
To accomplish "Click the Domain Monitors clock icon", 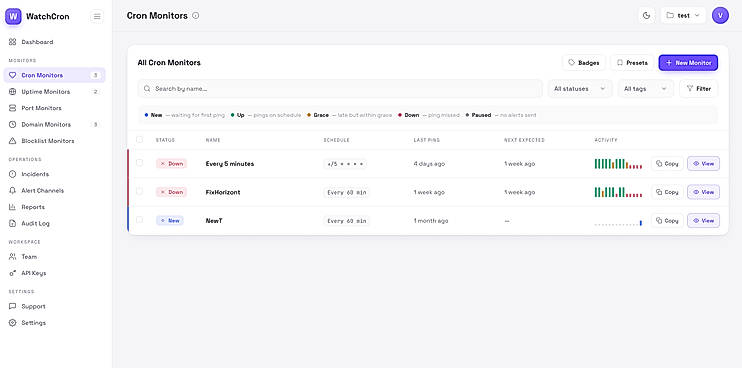I will pyautogui.click(x=12, y=125).
